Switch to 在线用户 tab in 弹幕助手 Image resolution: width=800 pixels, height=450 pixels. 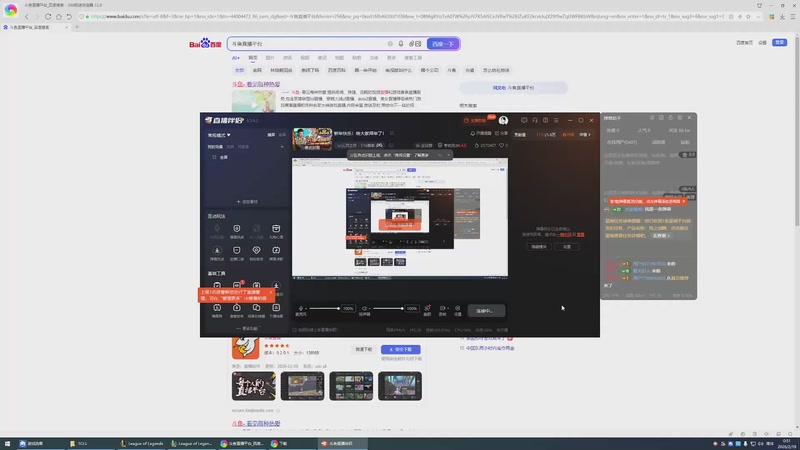(621, 142)
